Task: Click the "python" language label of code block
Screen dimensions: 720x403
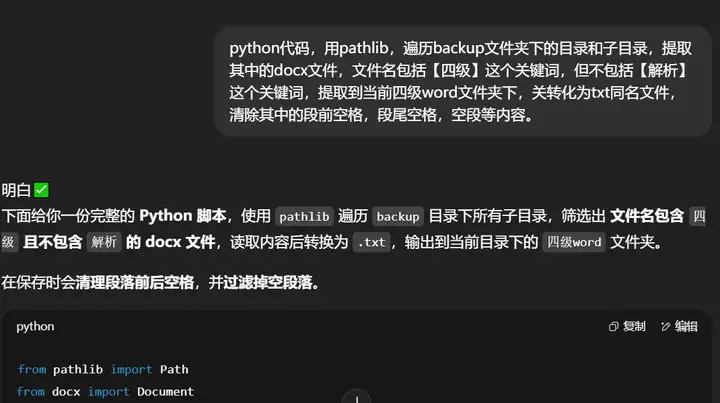Action: tap(35, 327)
